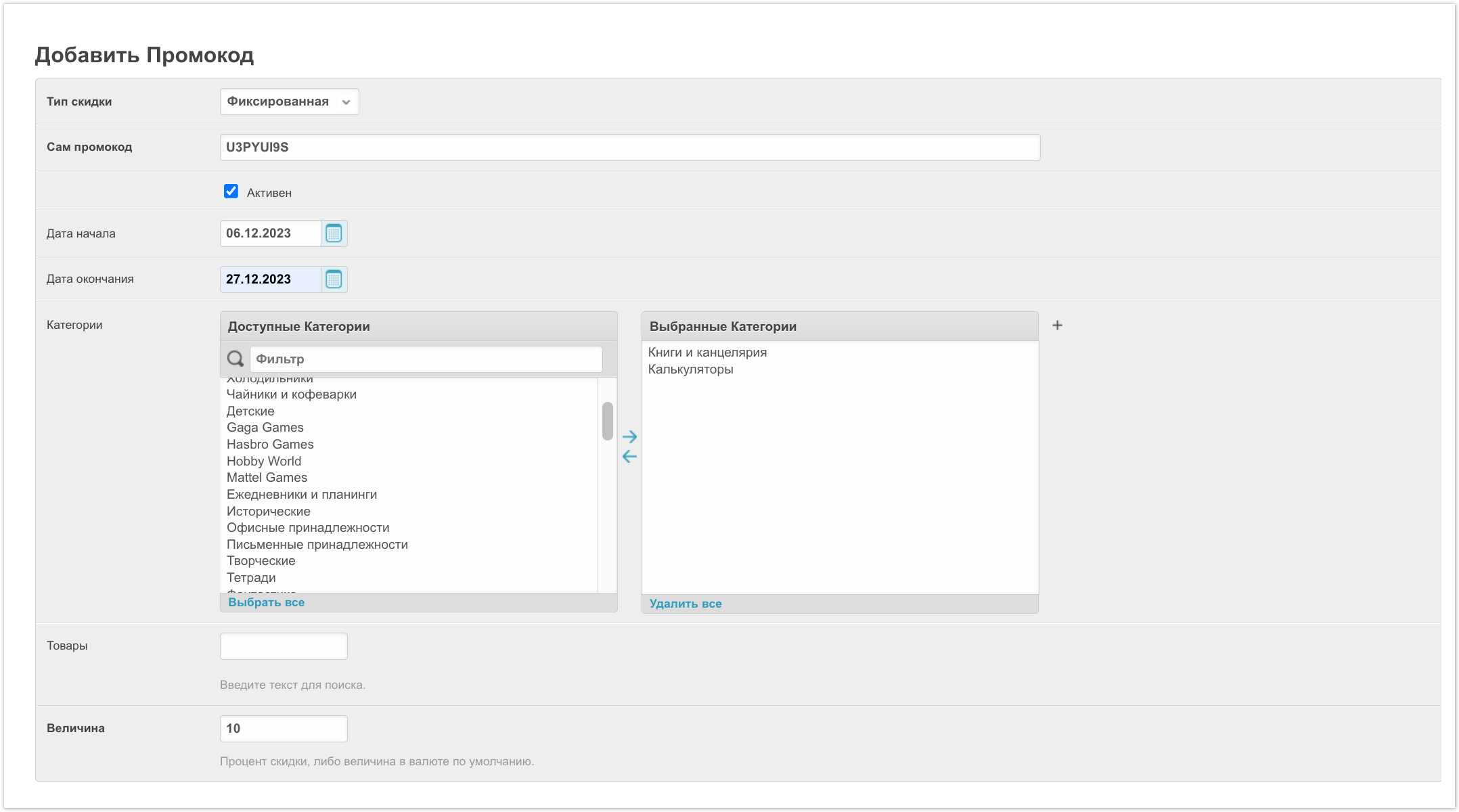Focus the Фильтр search field
The width and height of the screenshot is (1459, 812).
(x=426, y=359)
